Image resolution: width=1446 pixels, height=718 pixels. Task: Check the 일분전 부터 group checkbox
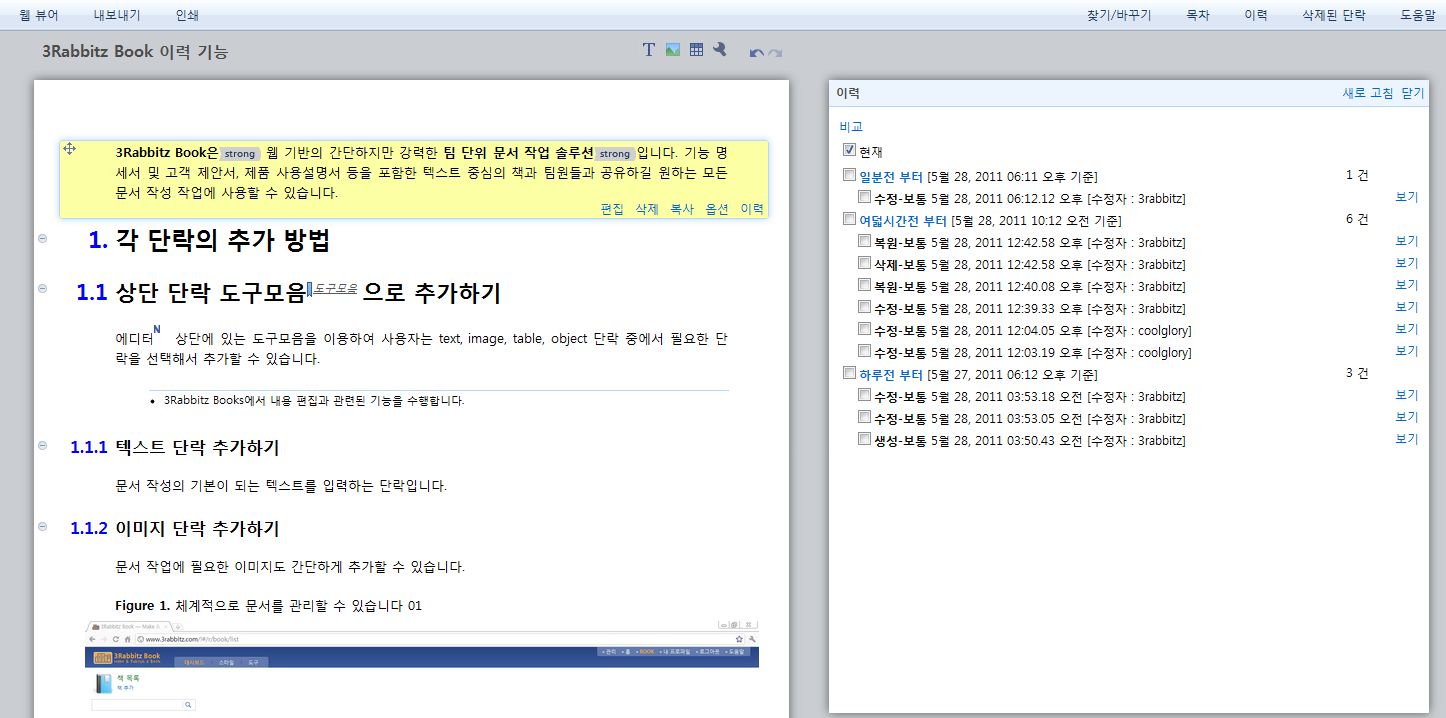[850, 175]
